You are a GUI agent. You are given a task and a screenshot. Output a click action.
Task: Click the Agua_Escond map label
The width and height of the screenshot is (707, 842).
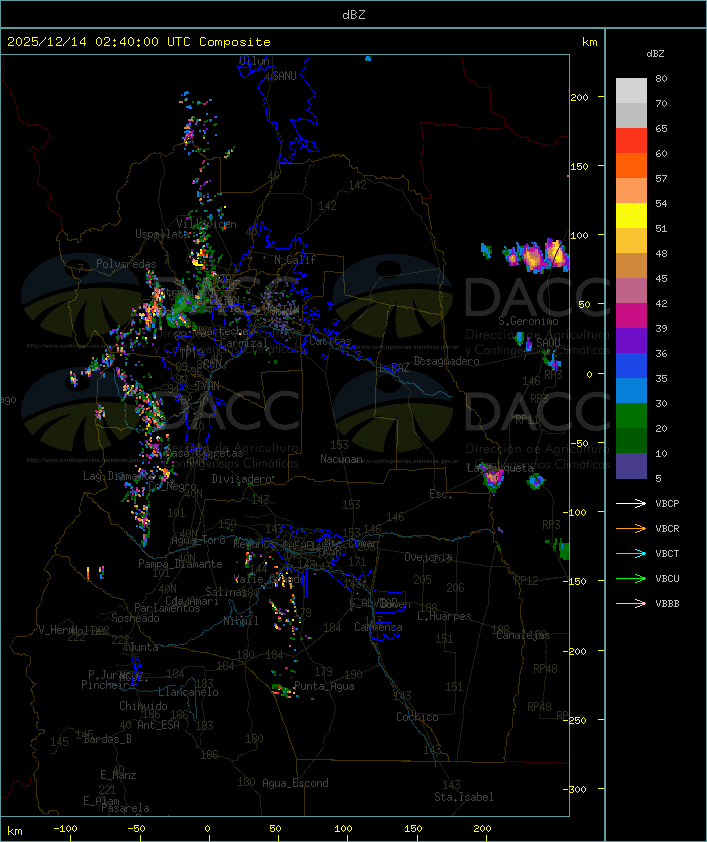(295, 783)
